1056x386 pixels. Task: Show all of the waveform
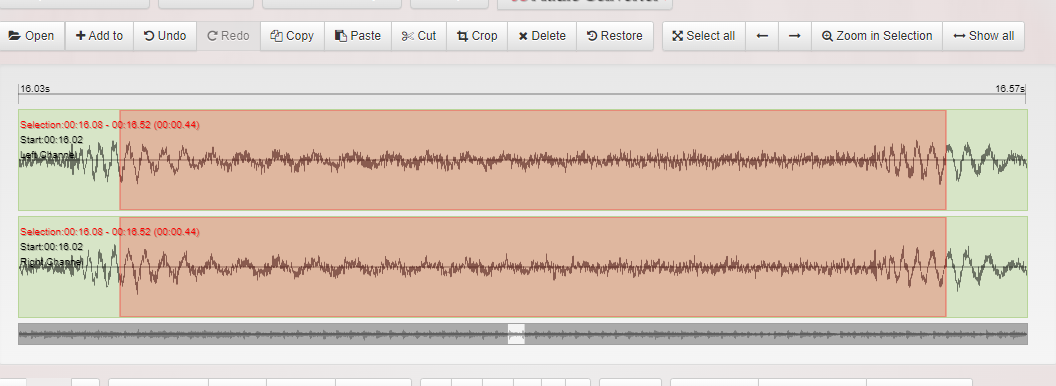pyautogui.click(x=983, y=36)
